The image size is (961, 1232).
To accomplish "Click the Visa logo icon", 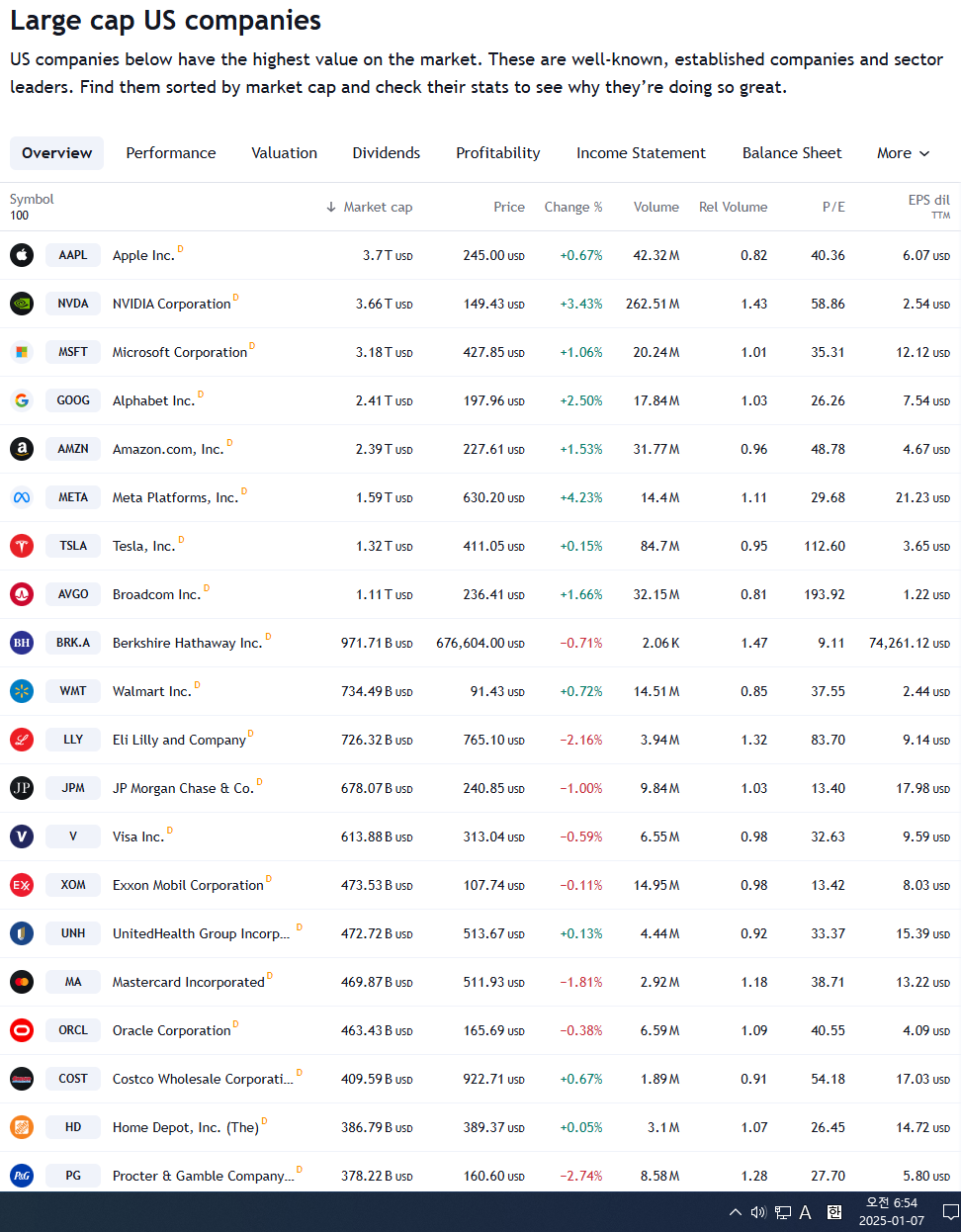I will coord(22,836).
